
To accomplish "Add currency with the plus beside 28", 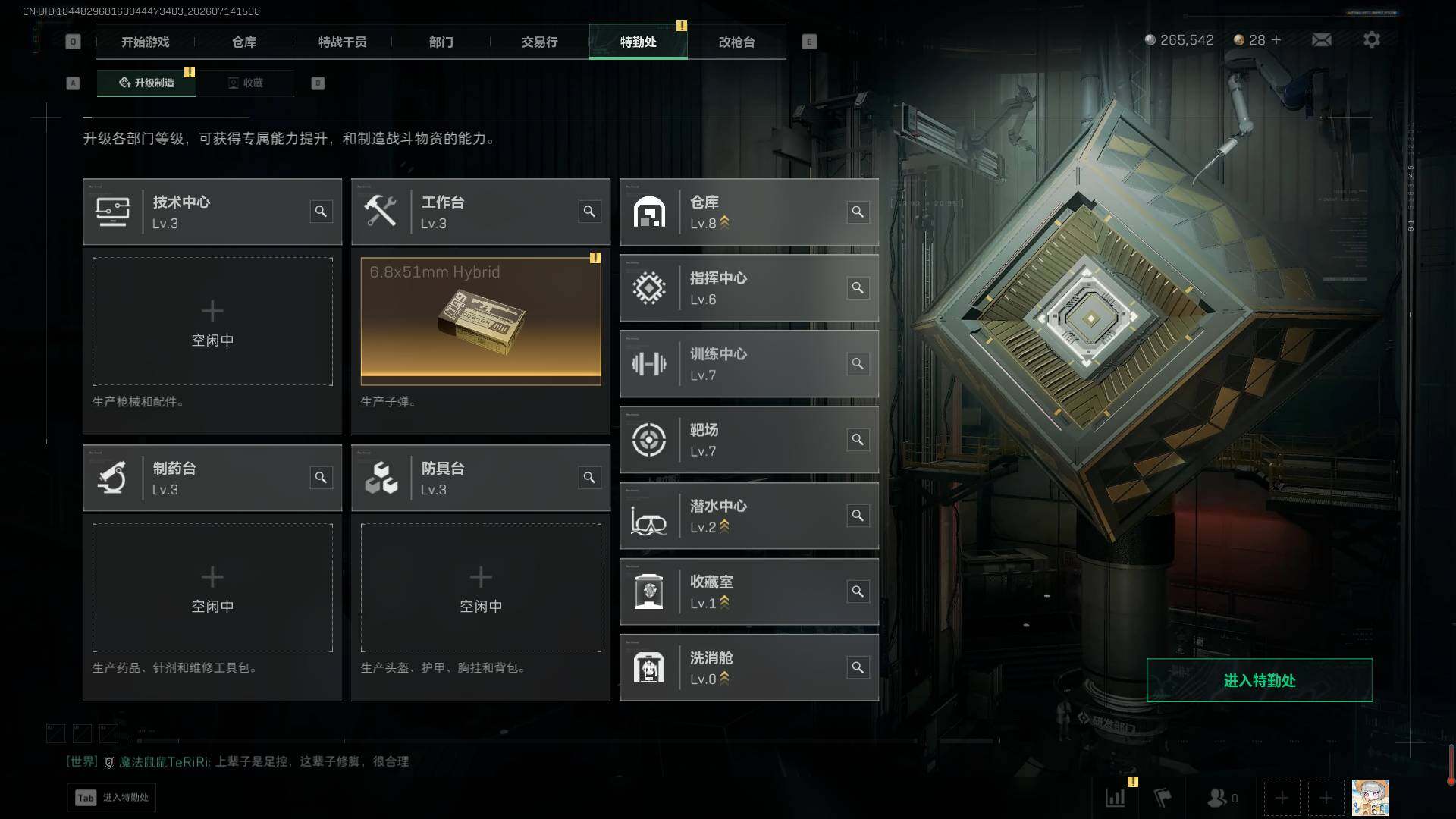I will click(1276, 40).
